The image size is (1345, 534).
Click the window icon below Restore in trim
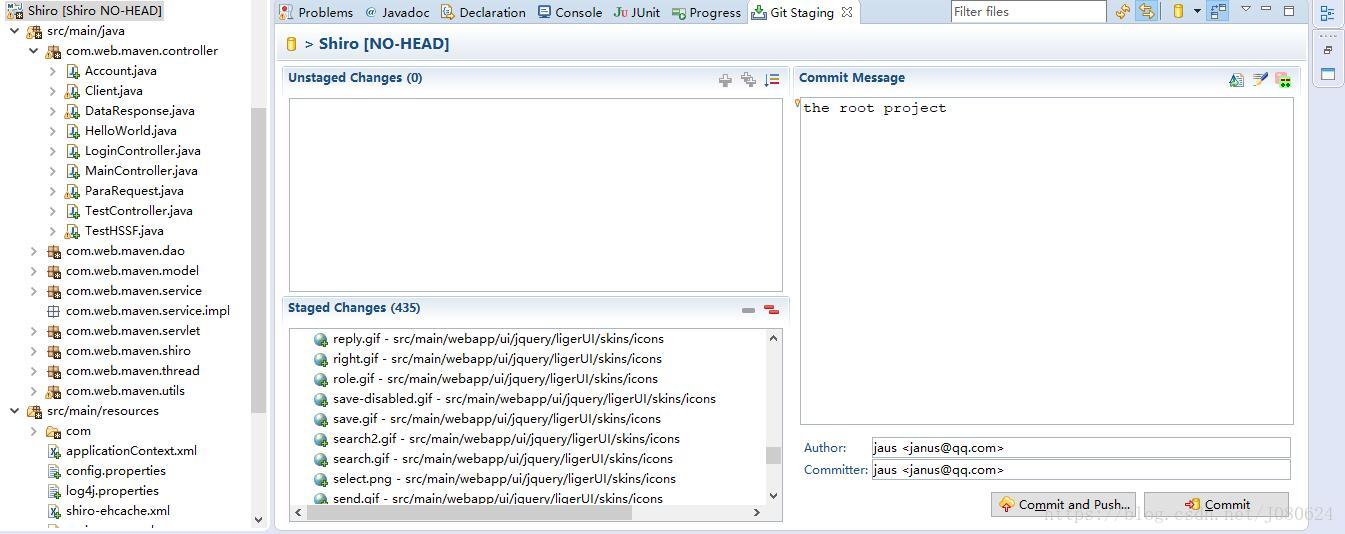pyautogui.click(x=1328, y=74)
